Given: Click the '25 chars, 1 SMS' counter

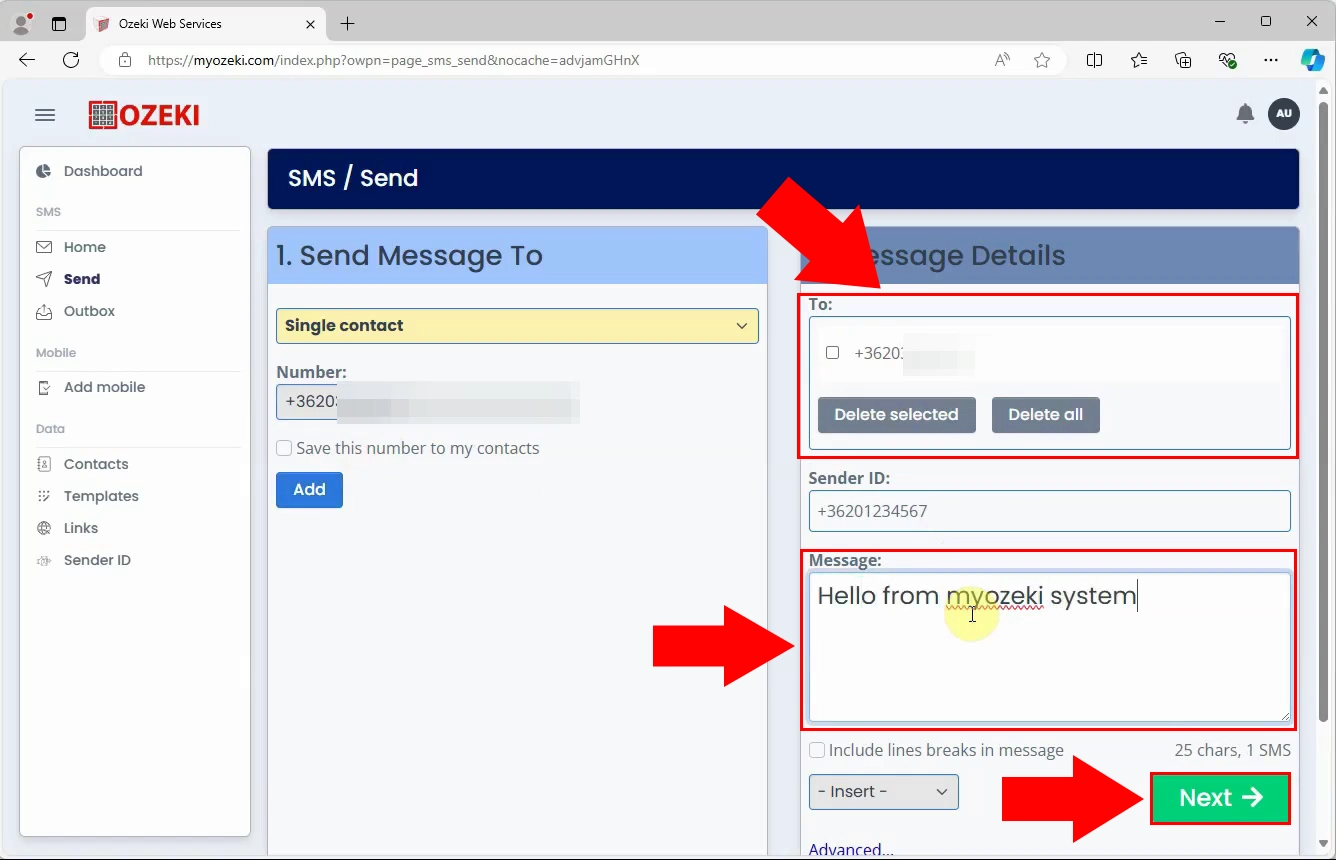Looking at the screenshot, I should click(x=1232, y=750).
